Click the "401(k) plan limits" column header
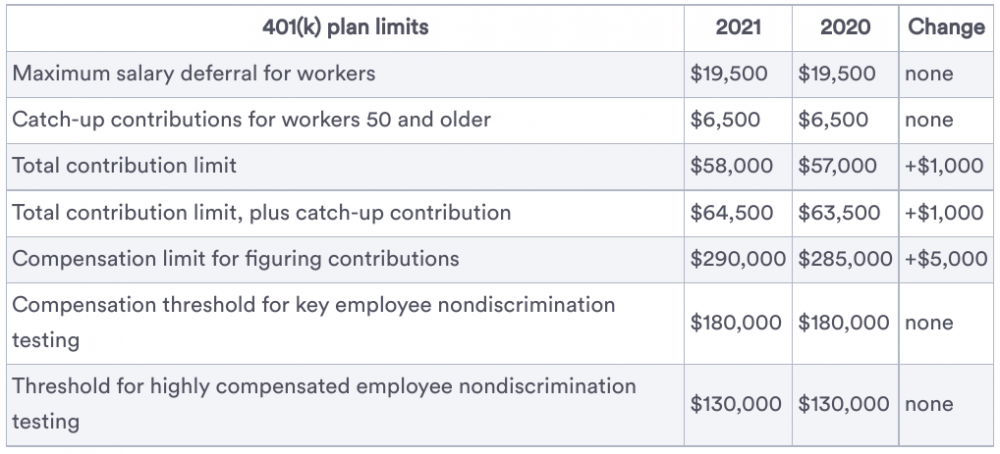The width and height of the screenshot is (1000, 454). (343, 28)
